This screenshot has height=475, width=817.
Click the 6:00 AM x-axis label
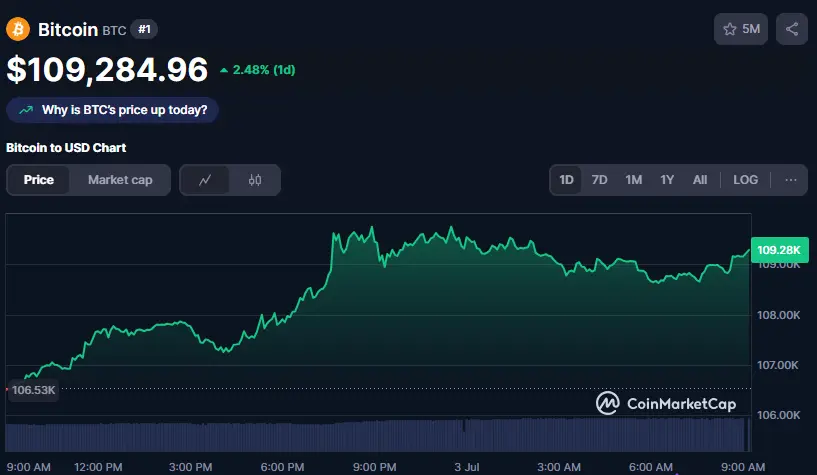(651, 467)
